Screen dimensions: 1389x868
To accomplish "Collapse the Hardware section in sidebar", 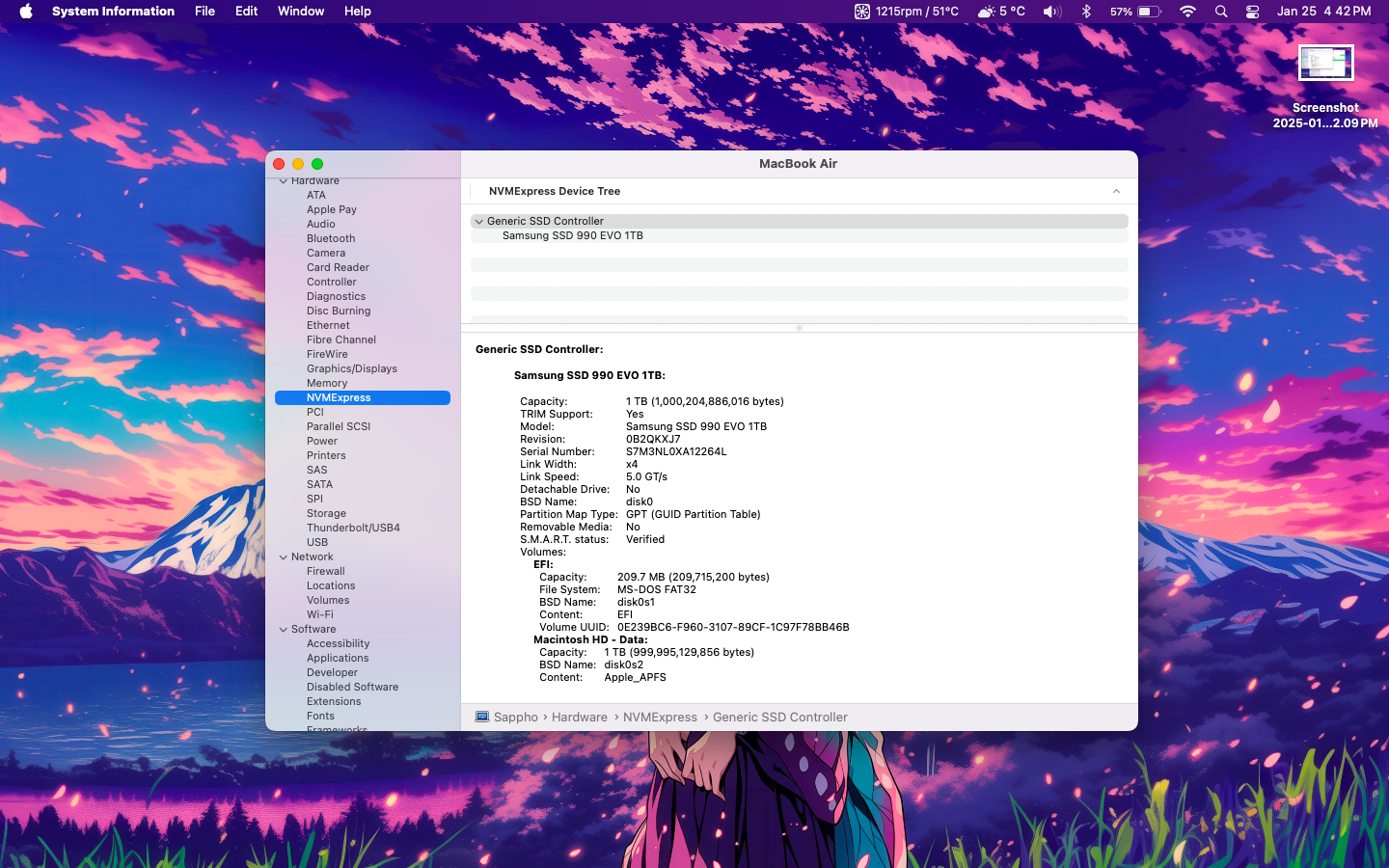I will pos(283,181).
